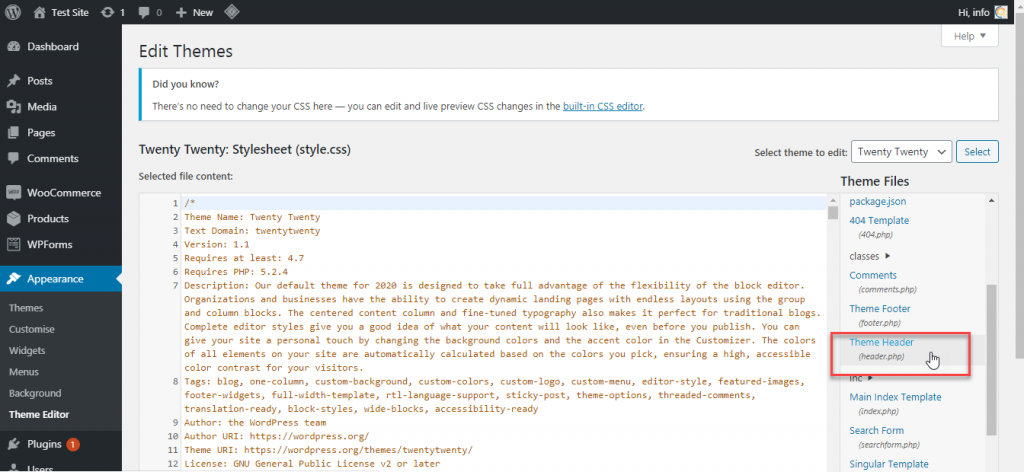
Task: Click Hi, info account link
Action: [x=974, y=12]
